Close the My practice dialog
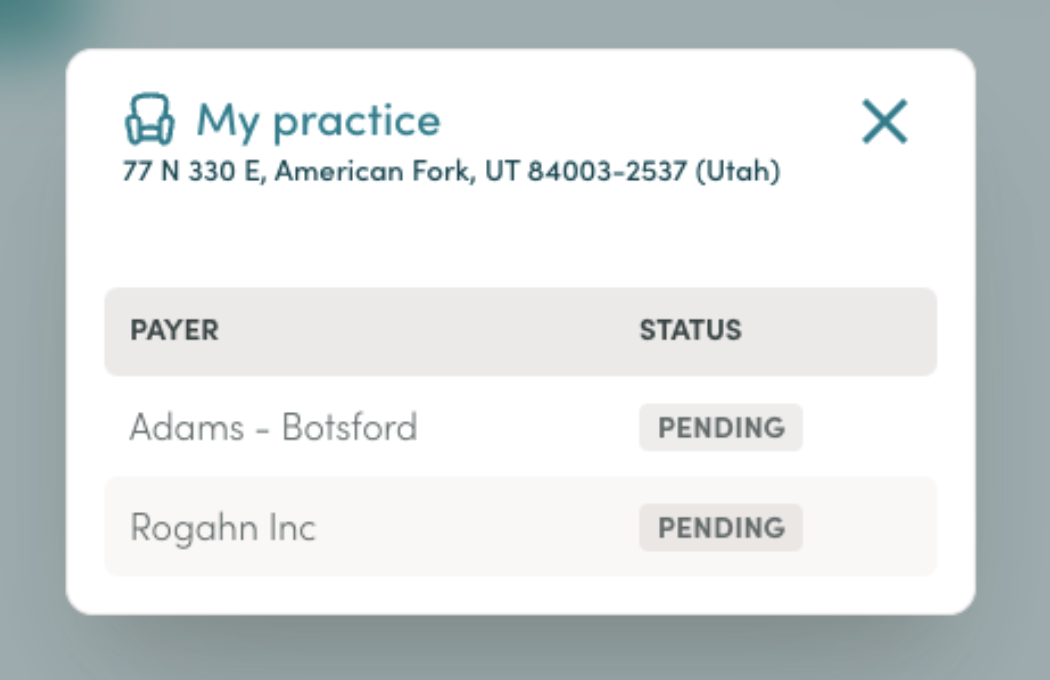This screenshot has height=680, width=1050. (885, 122)
